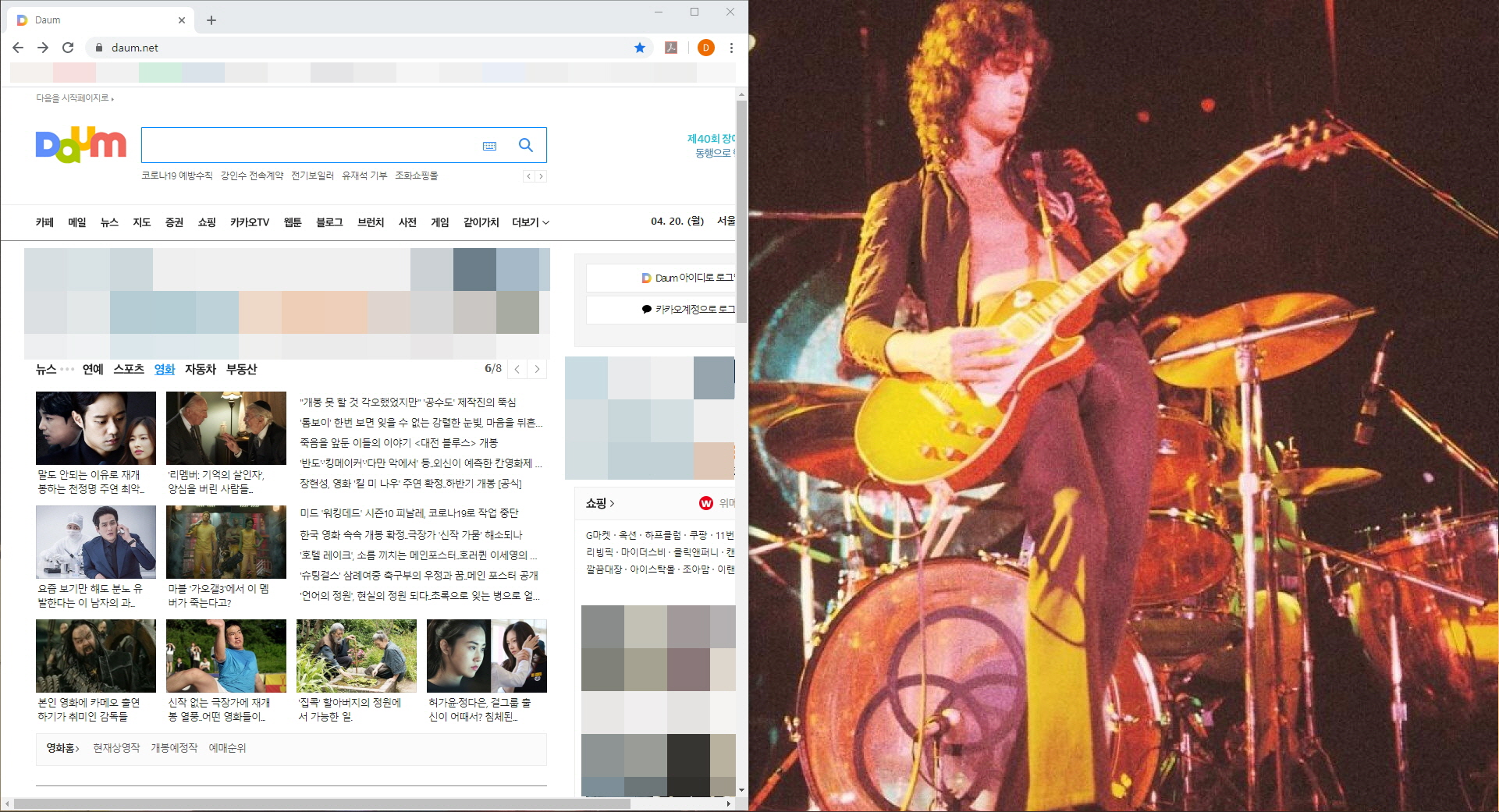Expand the 더보기 menu
1499x812 pixels.
[531, 222]
